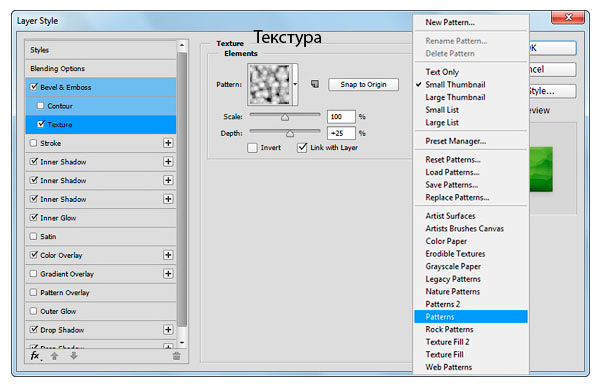
Task: Add another Stroke with plus icon
Action: tap(168, 143)
